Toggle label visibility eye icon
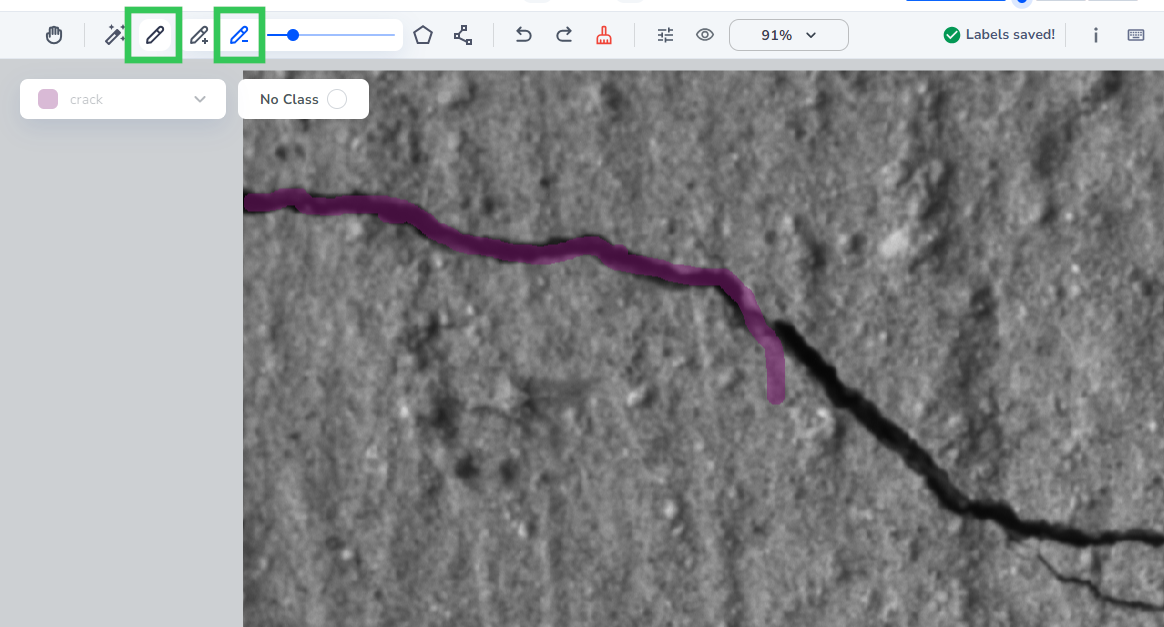Screen dimensions: 1164x627 (705, 35)
